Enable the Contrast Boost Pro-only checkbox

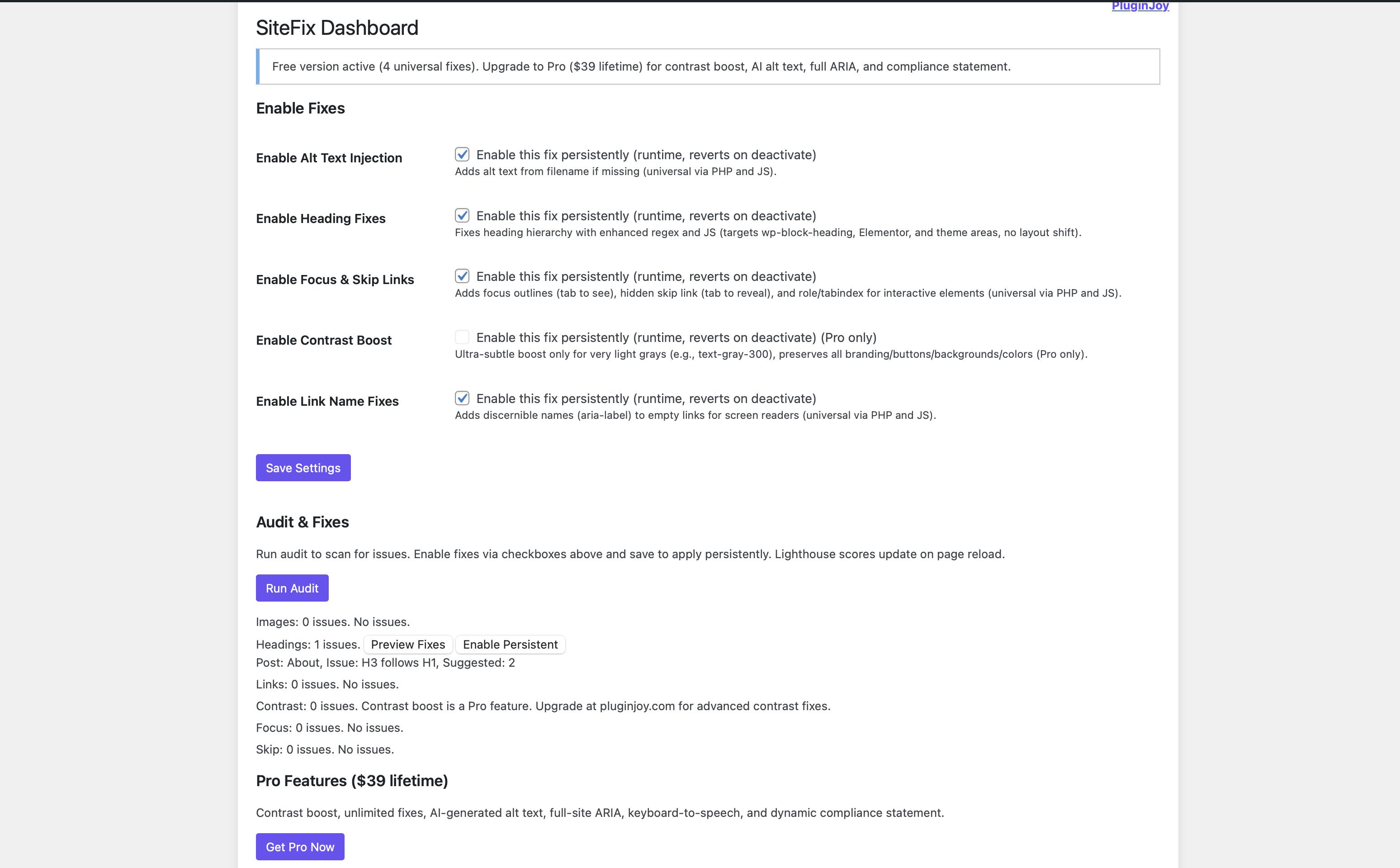pos(463,337)
